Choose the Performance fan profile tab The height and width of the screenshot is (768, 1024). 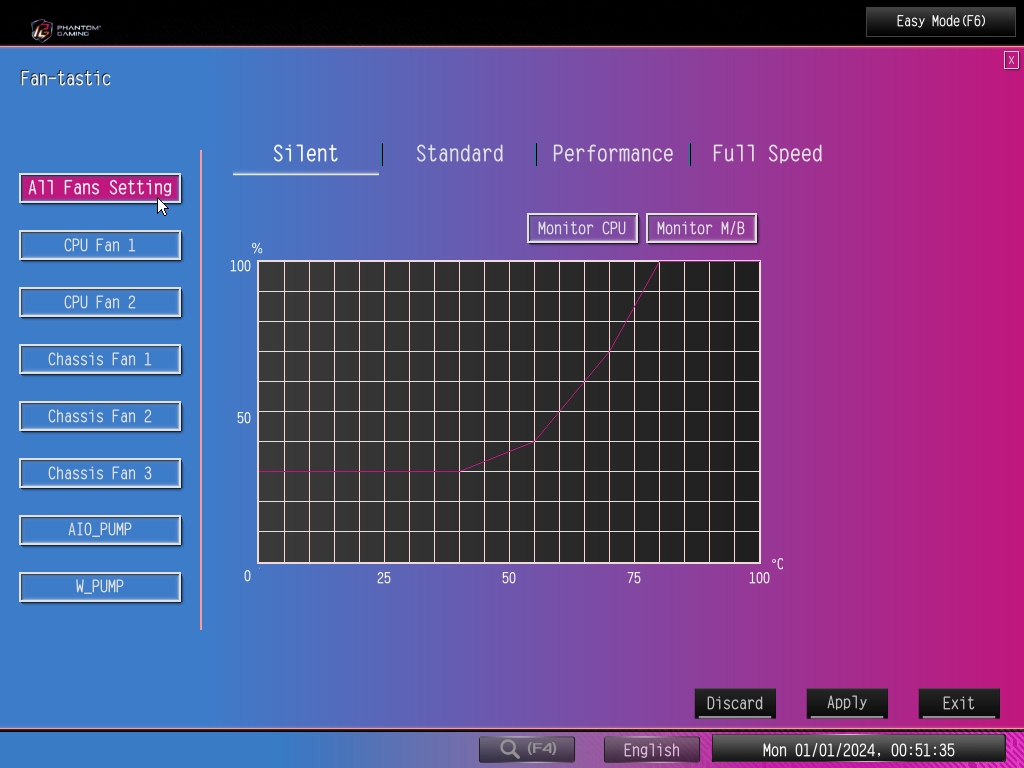tap(612, 154)
